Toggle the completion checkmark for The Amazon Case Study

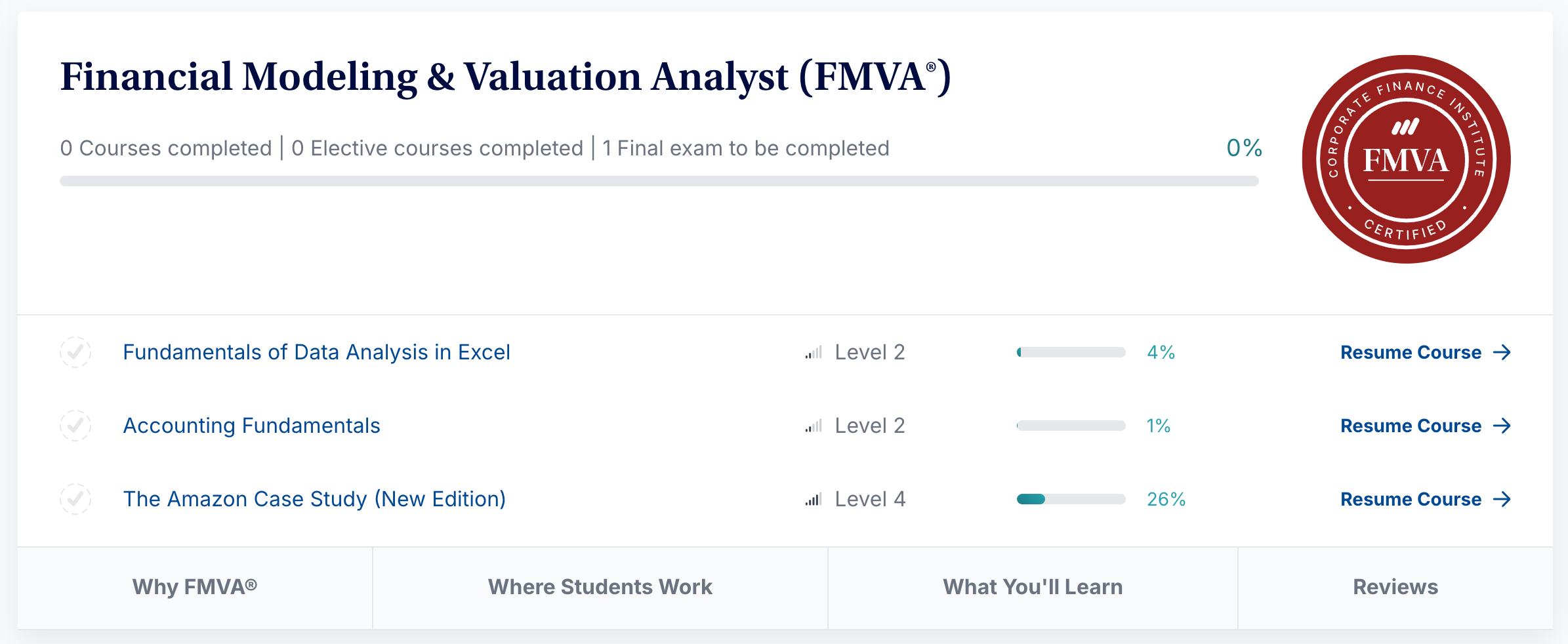coord(75,500)
